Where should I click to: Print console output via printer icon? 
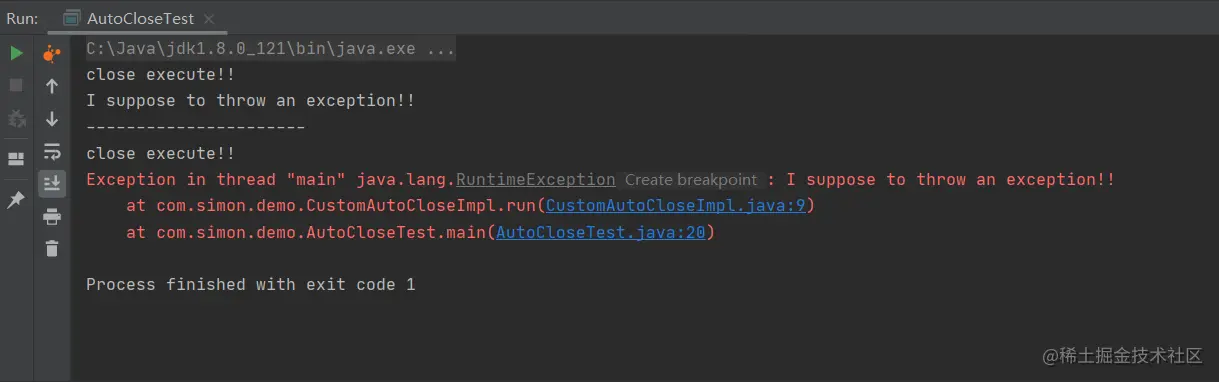tap(52, 217)
